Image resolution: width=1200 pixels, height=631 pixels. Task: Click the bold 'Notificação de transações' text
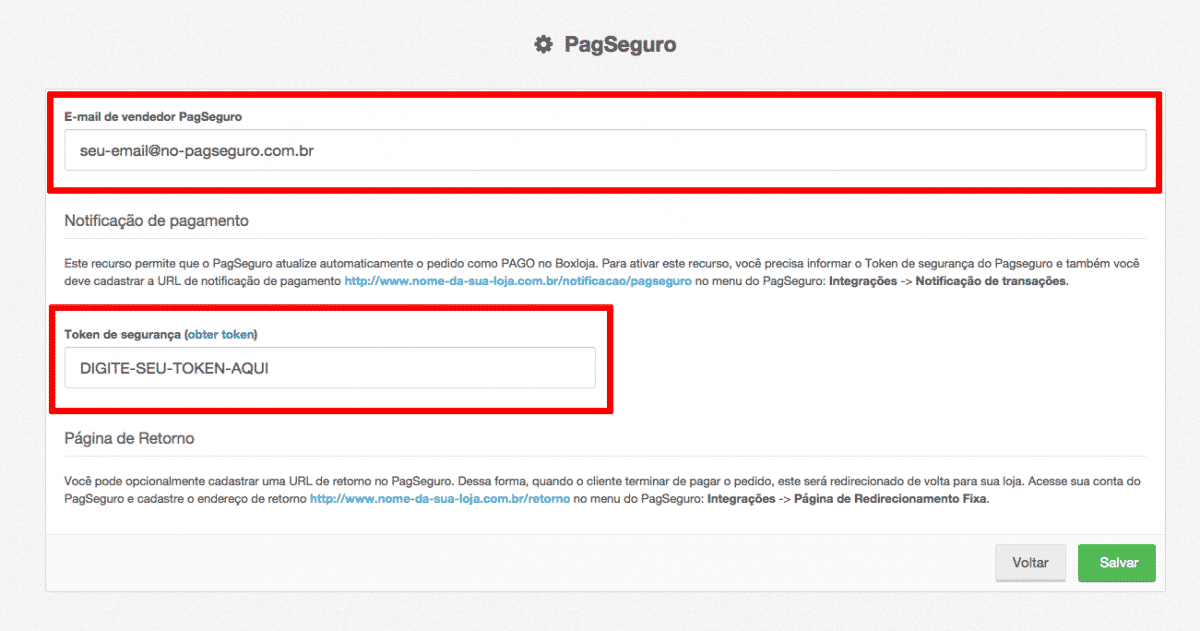coord(991,282)
